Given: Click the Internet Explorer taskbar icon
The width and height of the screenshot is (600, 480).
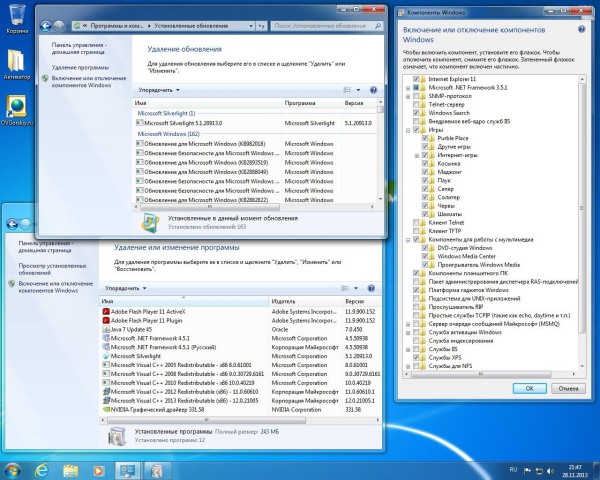Looking at the screenshot, I should click(x=42, y=468).
